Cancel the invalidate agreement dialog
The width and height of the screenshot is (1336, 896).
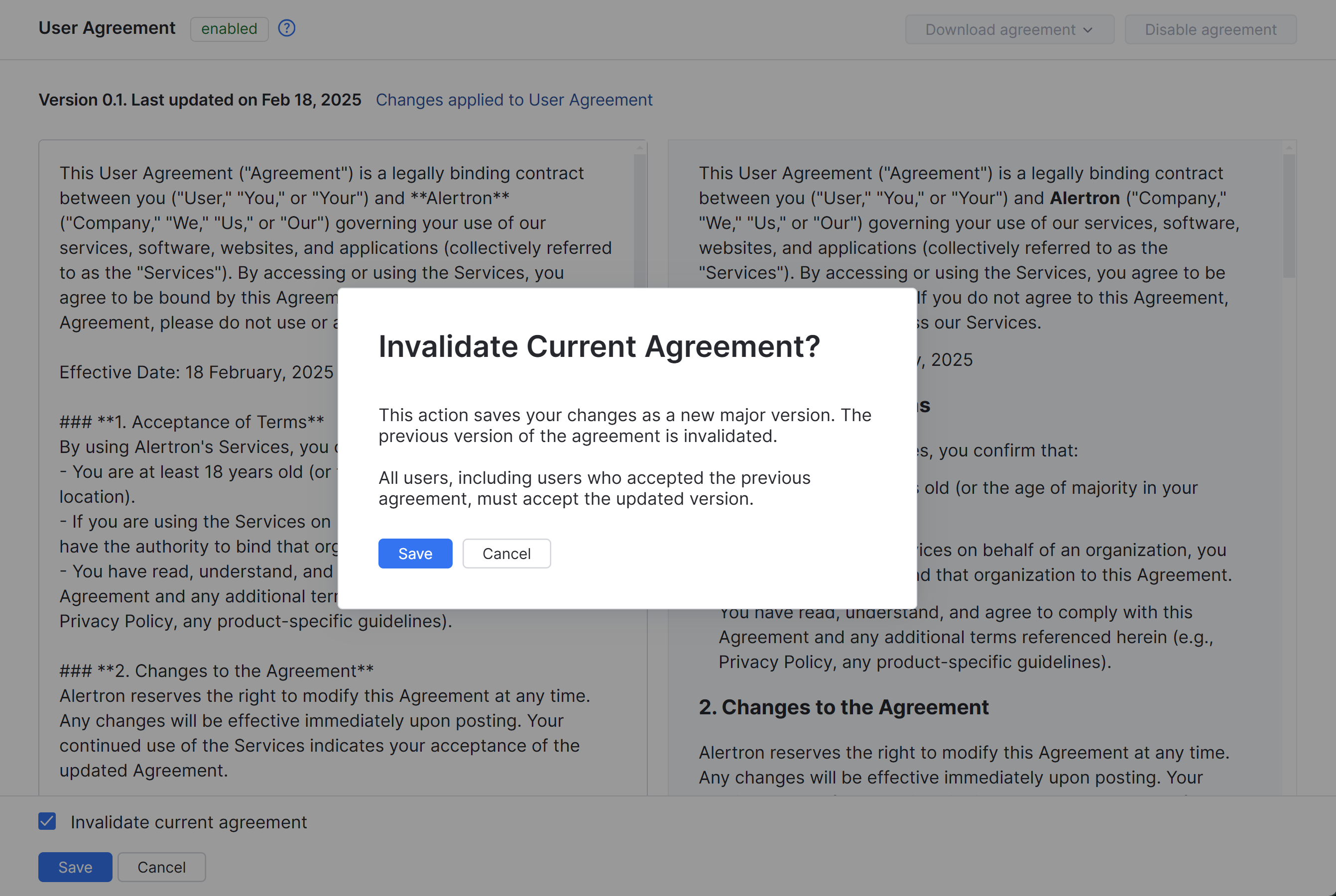click(x=506, y=553)
